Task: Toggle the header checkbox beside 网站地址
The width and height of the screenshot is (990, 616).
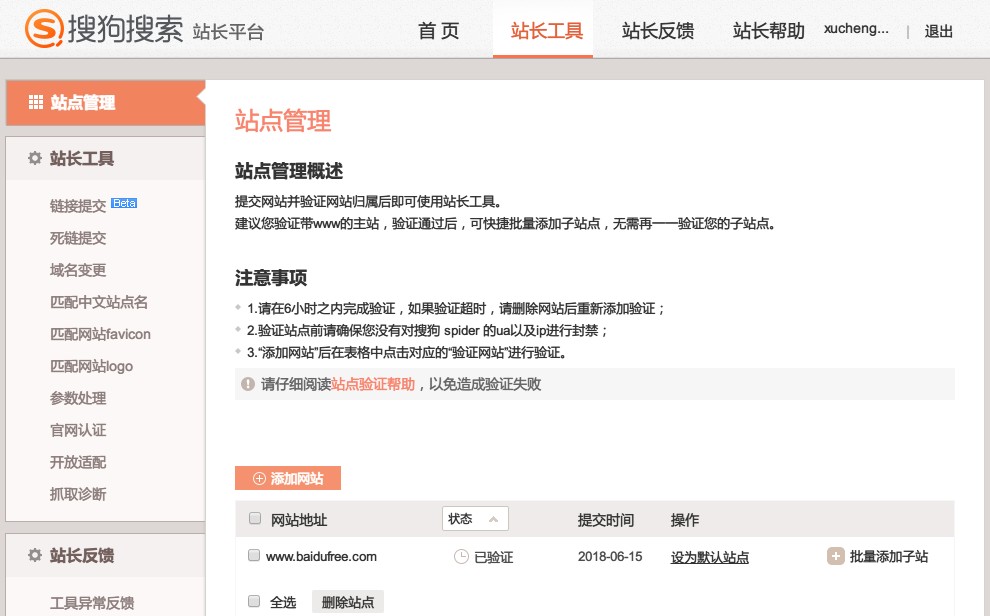Action: 253,519
